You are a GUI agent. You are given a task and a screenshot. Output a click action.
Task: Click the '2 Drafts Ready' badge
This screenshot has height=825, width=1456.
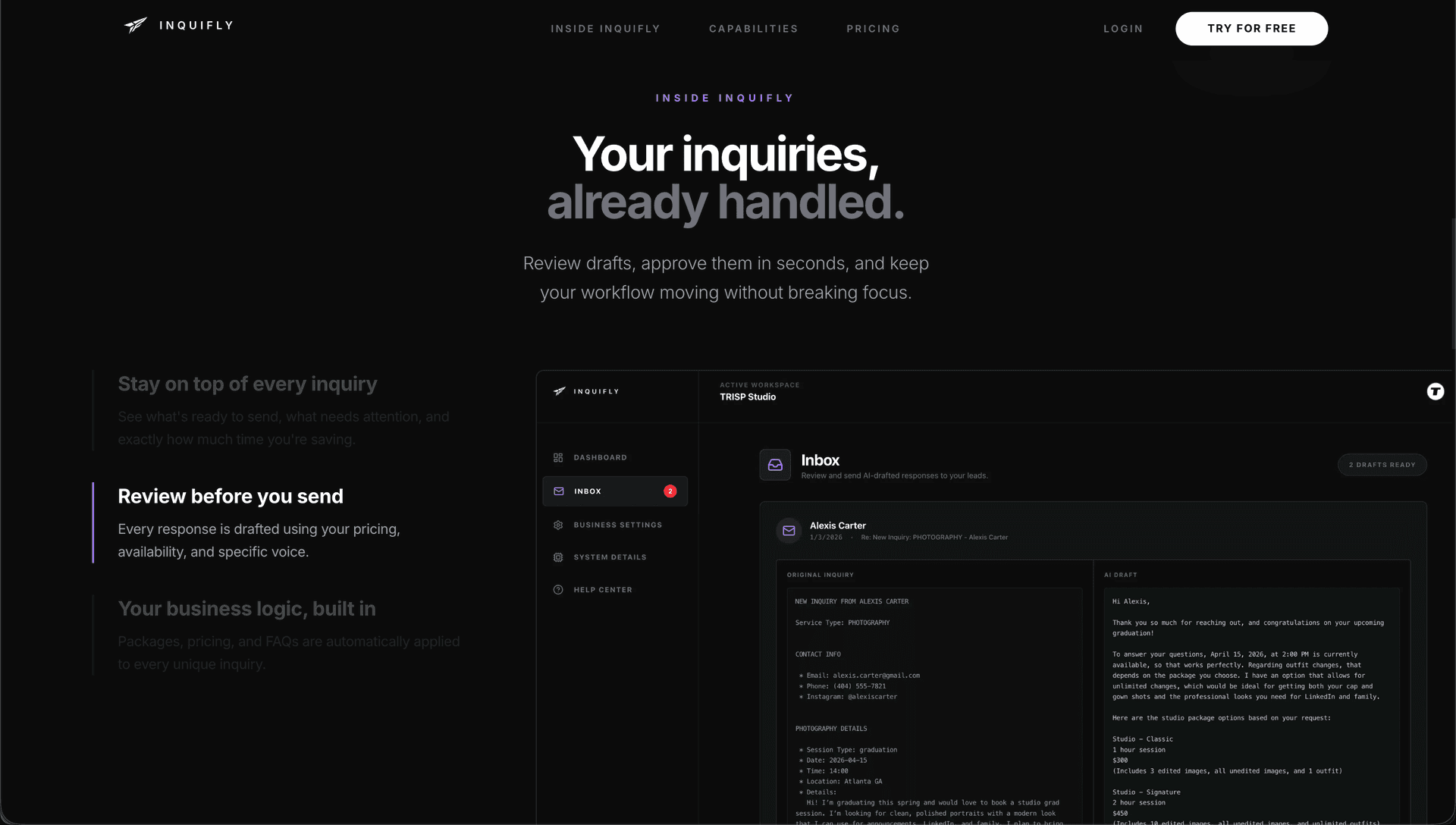click(1382, 464)
